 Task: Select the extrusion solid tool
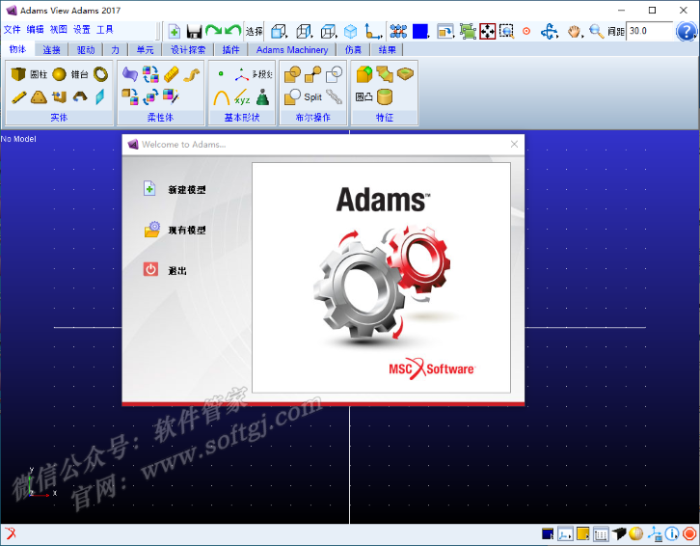pyautogui.click(x=59, y=97)
